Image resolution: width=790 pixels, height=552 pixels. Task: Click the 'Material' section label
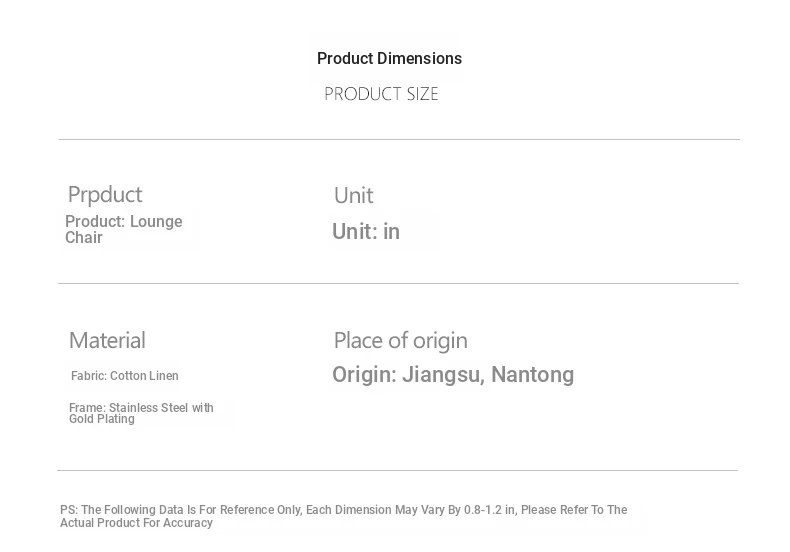click(x=107, y=340)
